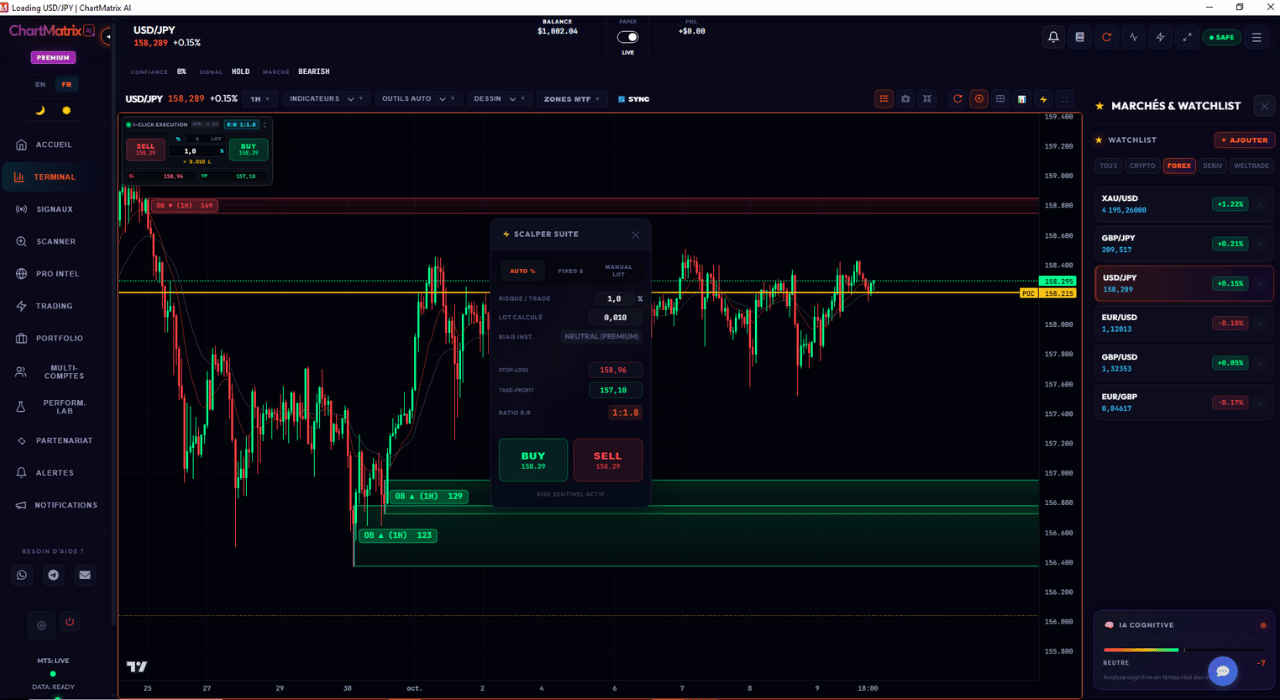This screenshot has height=700, width=1280.
Task: Open the colored bar chart icon
Action: tap(1022, 99)
